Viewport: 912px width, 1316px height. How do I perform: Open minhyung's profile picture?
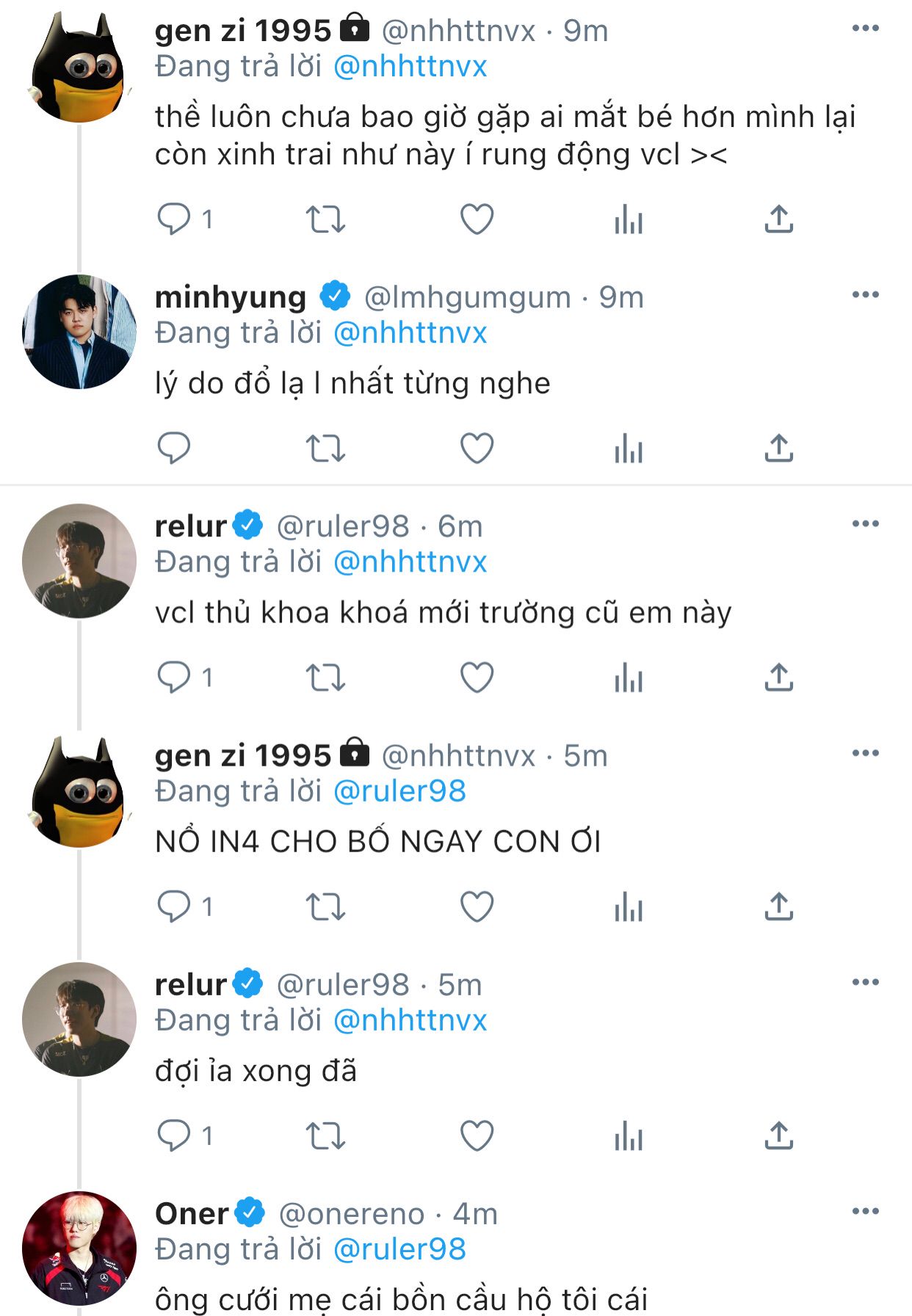pos(79,332)
